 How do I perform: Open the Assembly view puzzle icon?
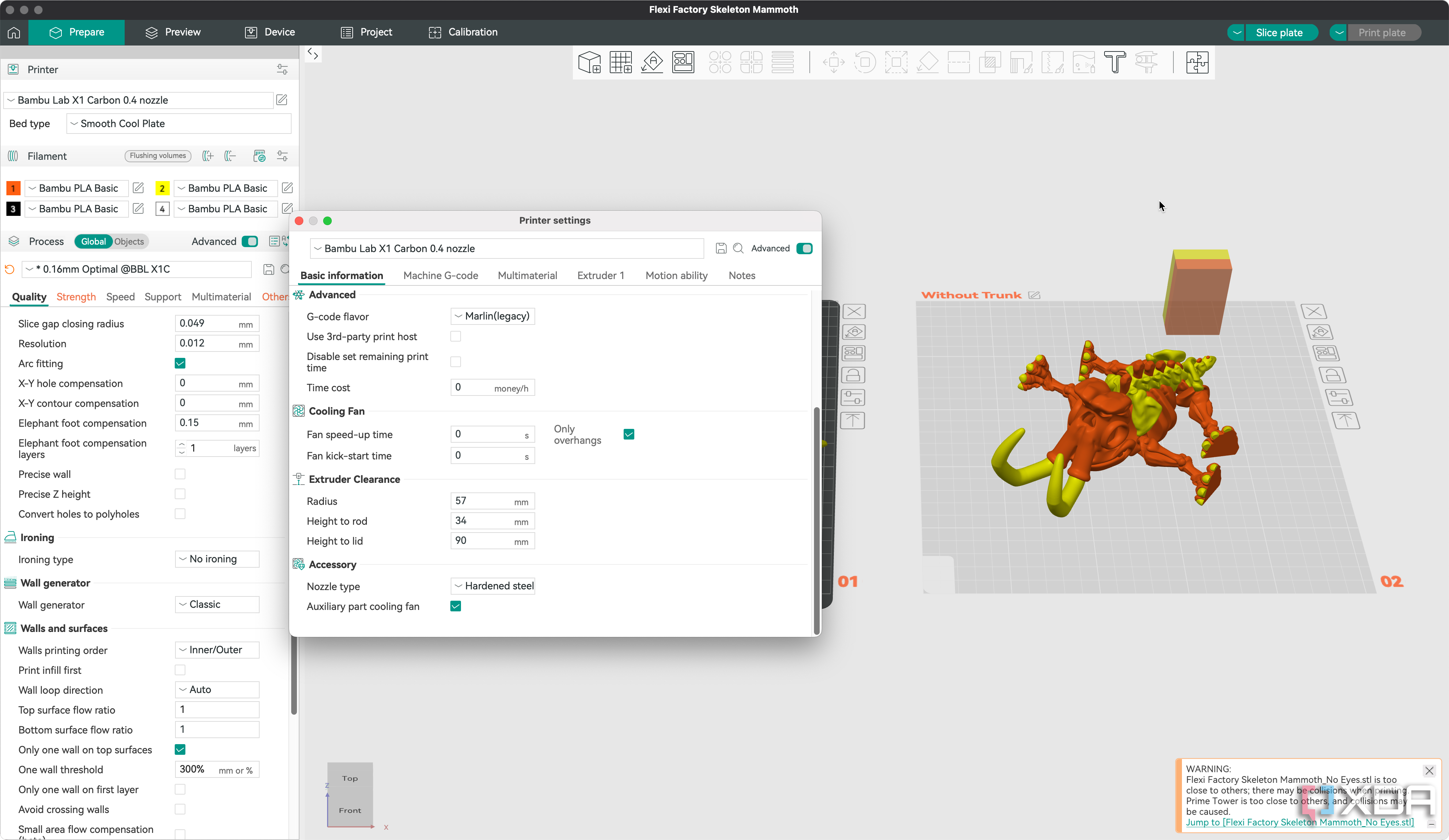pyautogui.click(x=1197, y=62)
